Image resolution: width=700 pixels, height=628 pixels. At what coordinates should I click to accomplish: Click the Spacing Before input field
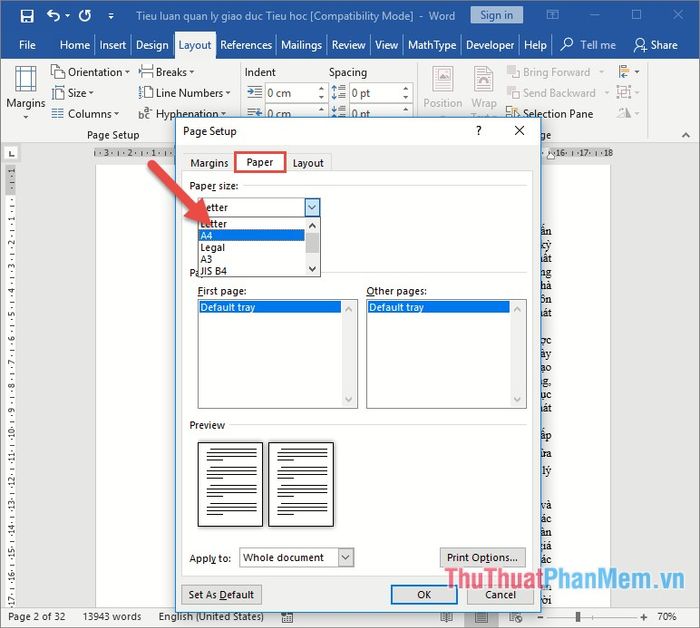(375, 93)
